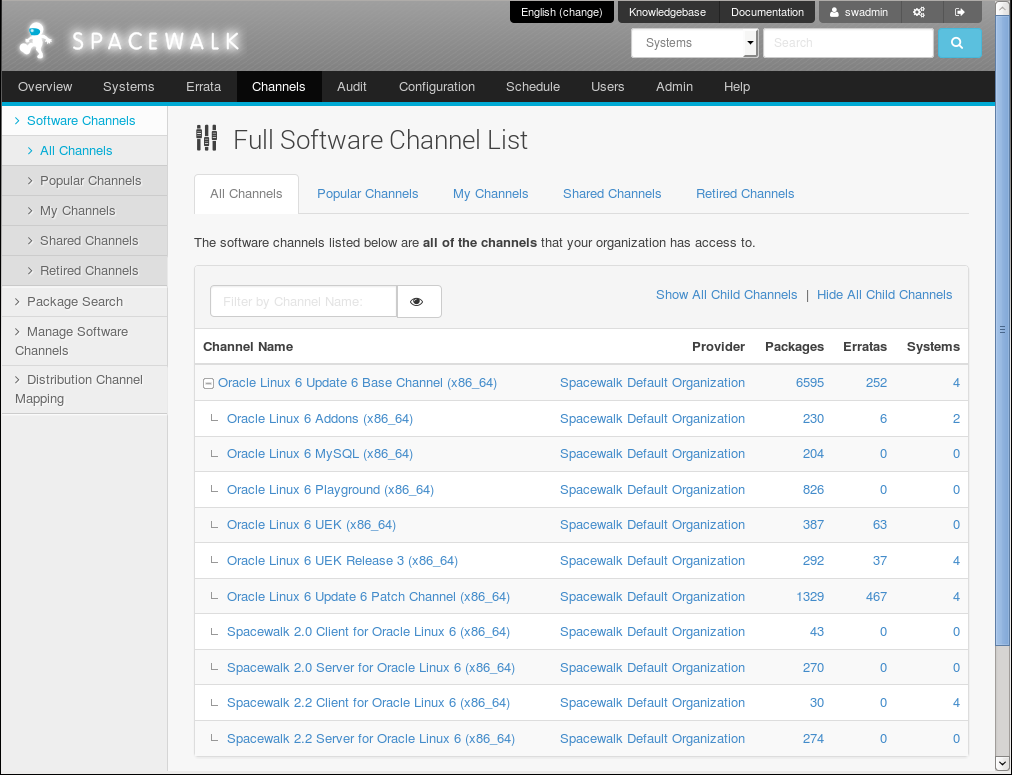Open My Channels in the sidebar
This screenshot has width=1012, height=775.
click(x=77, y=210)
